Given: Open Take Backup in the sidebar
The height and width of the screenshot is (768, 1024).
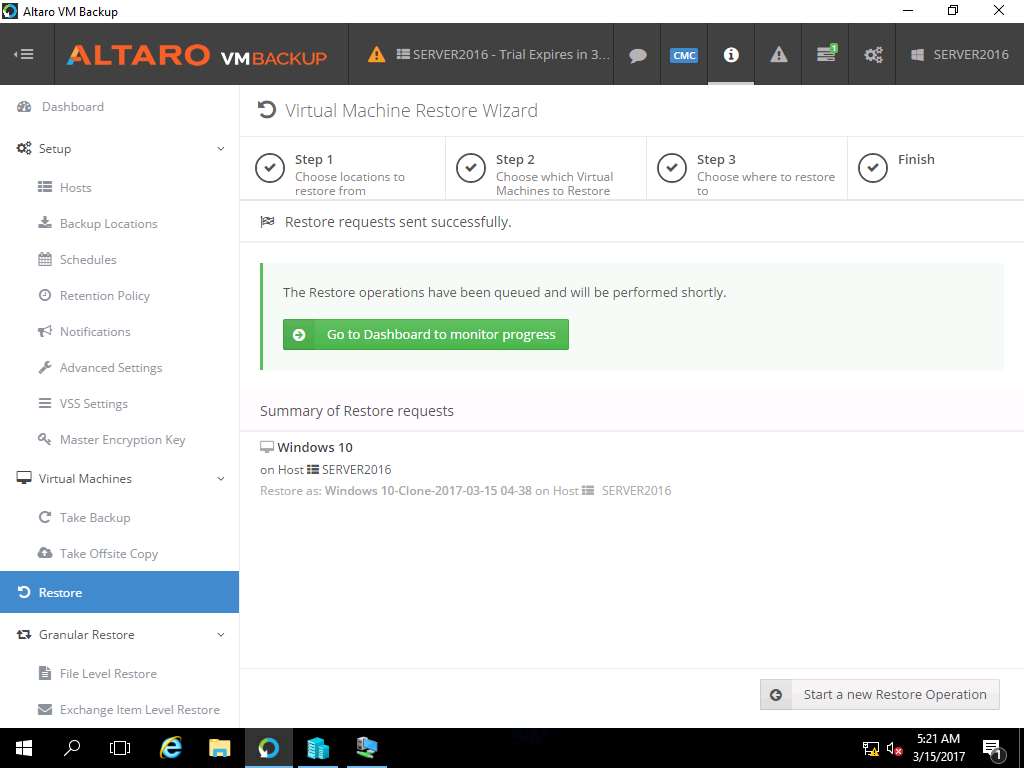Looking at the screenshot, I should [95, 517].
